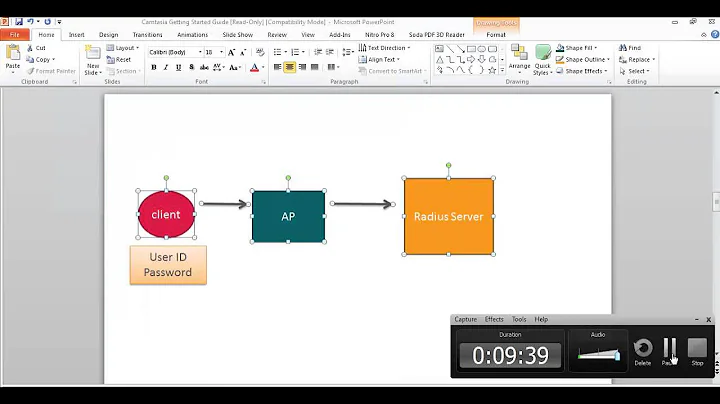The image size is (720, 404).
Task: Select the Rectangle shape in gallery
Action: (x=471, y=49)
